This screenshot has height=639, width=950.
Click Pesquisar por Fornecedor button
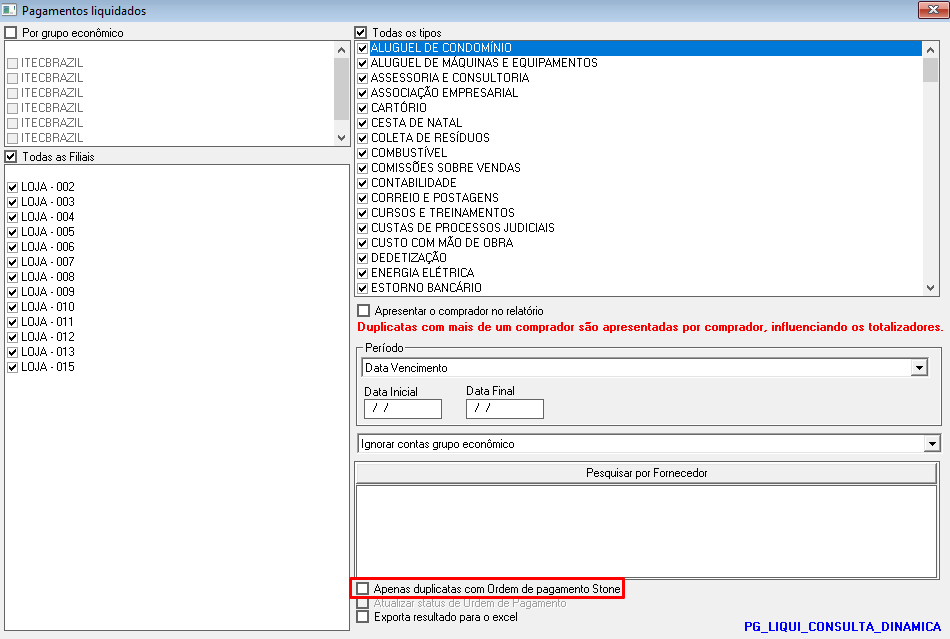coord(646,473)
